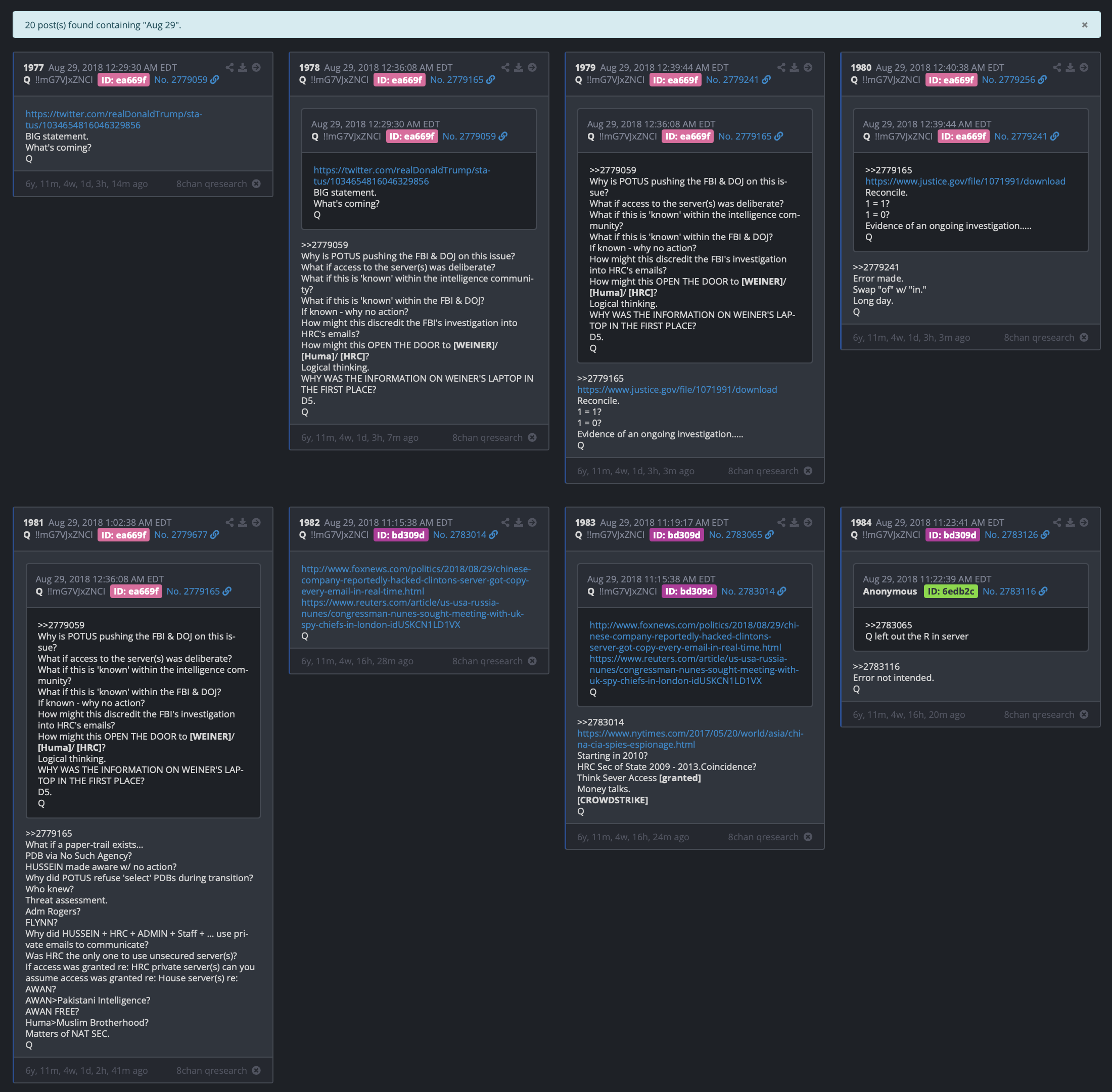This screenshot has height=1092, width=1112.
Task: Click arrow circle icon on post 1980
Action: tap(1084, 67)
